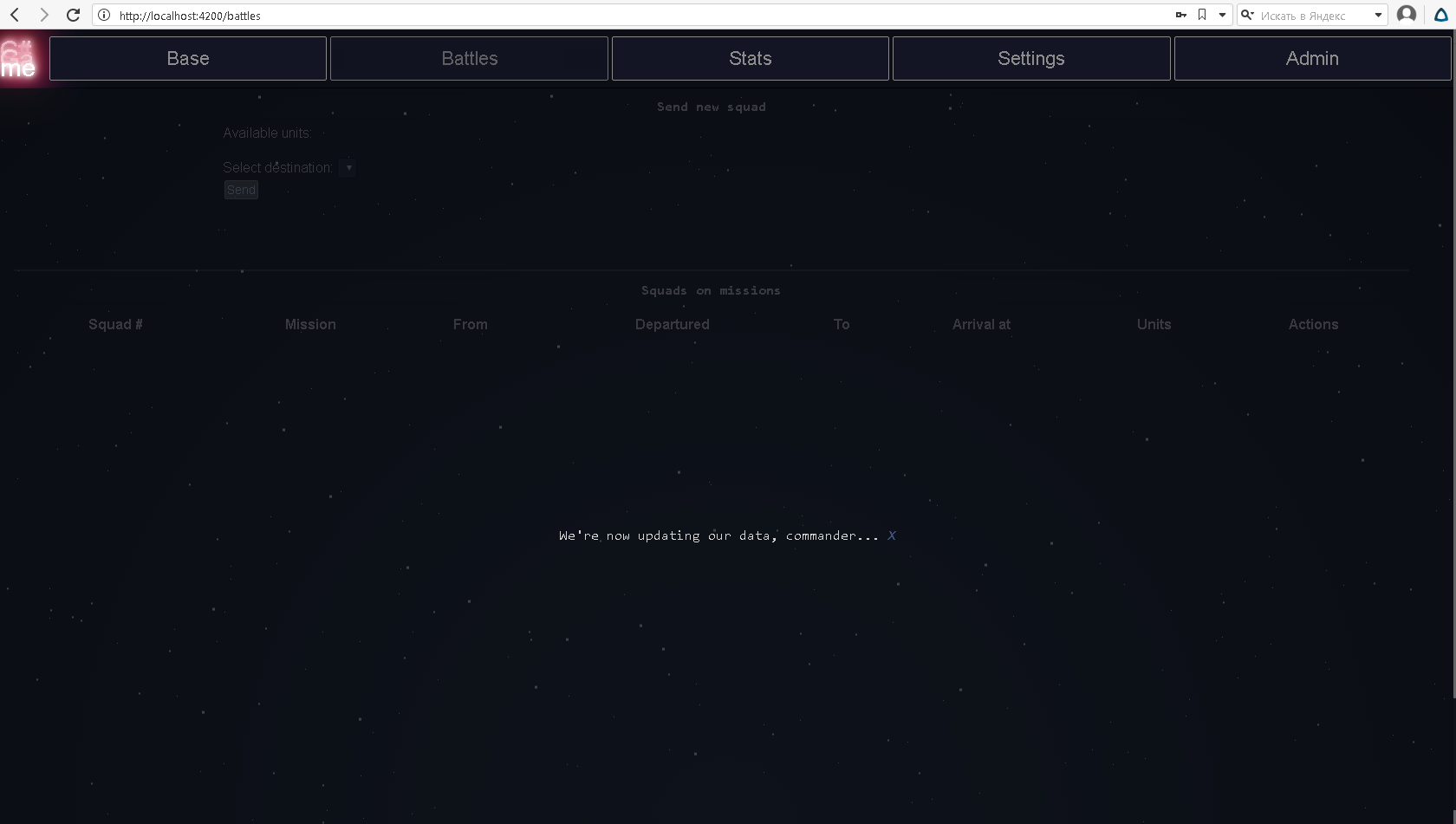The height and width of the screenshot is (824, 1456).
Task: View site info icon in address bar
Action: [104, 15]
